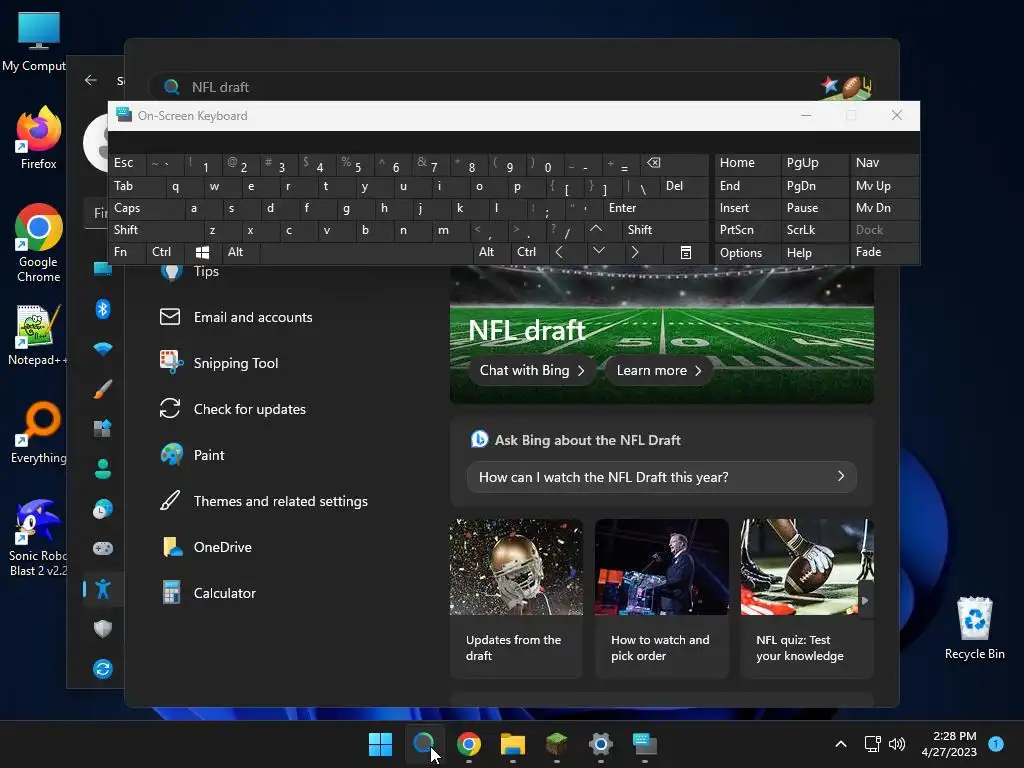
Task: Open Google Chrome from taskbar
Action: tap(469, 744)
